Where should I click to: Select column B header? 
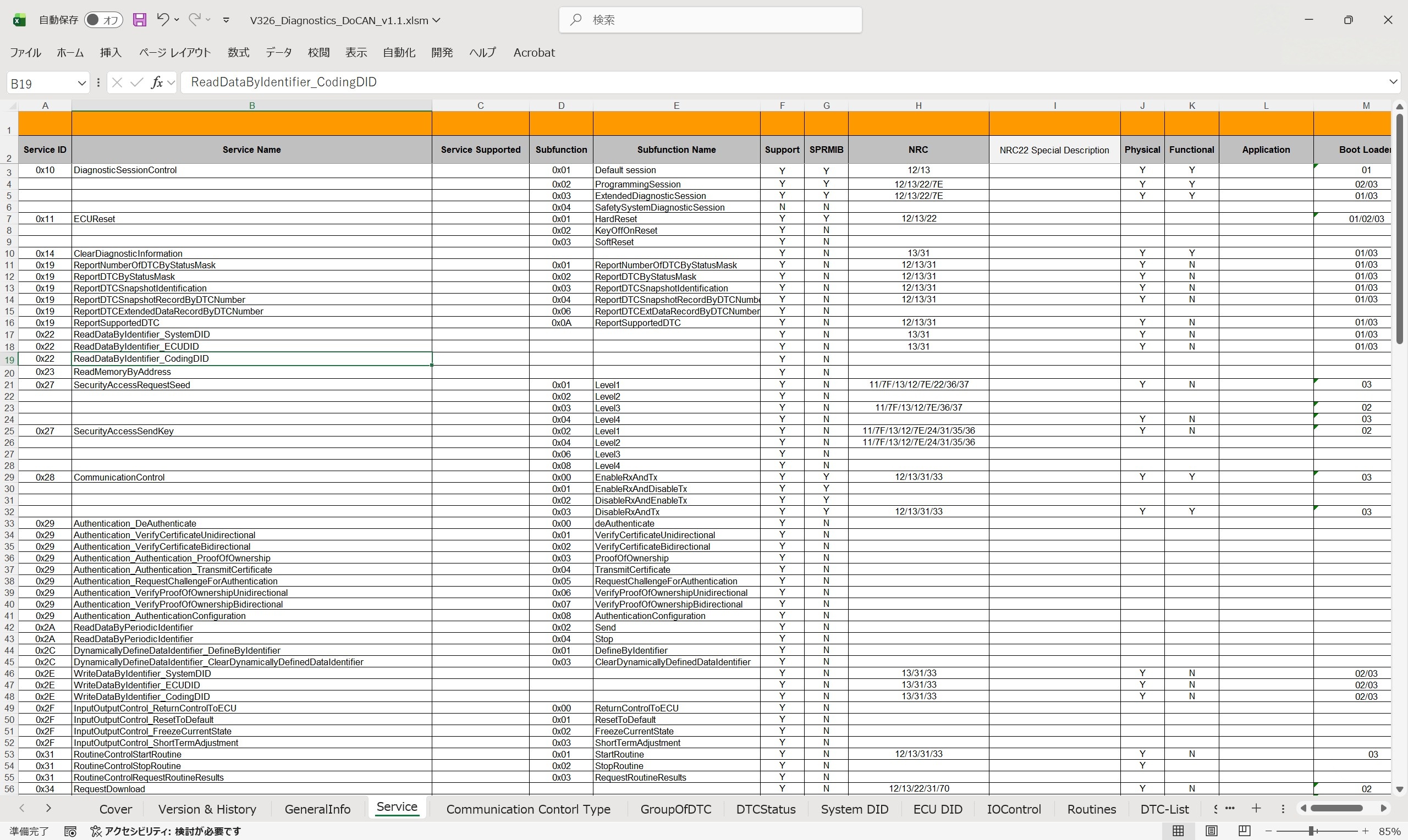pyautogui.click(x=252, y=106)
